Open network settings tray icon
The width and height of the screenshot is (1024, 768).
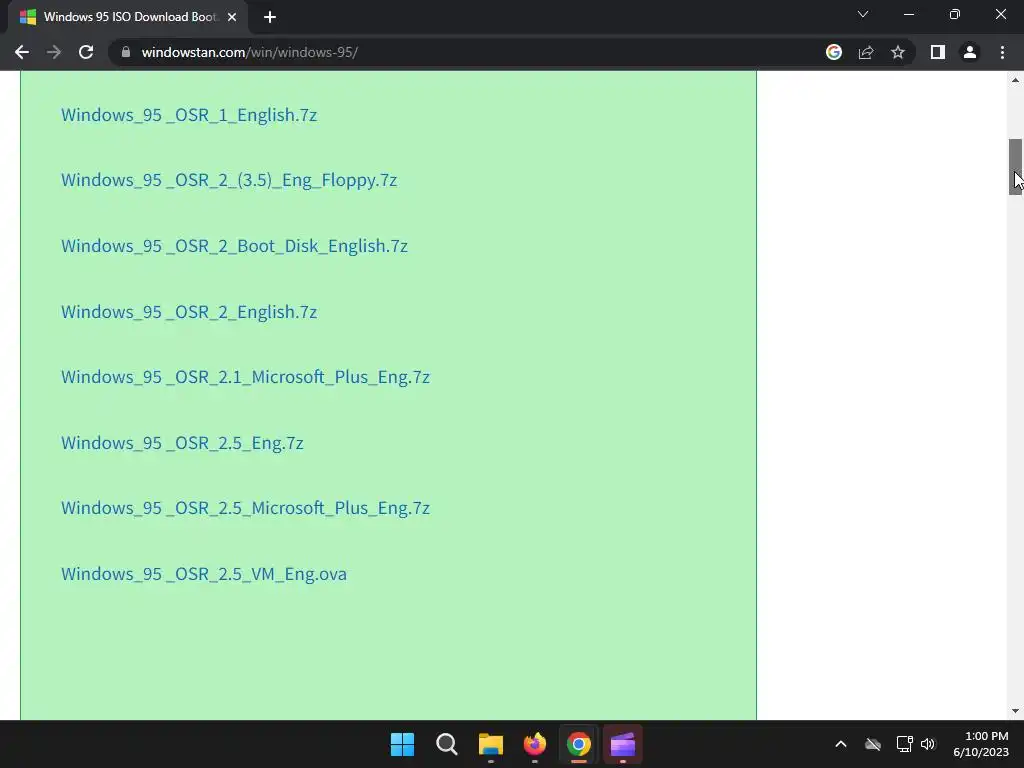pos(904,744)
